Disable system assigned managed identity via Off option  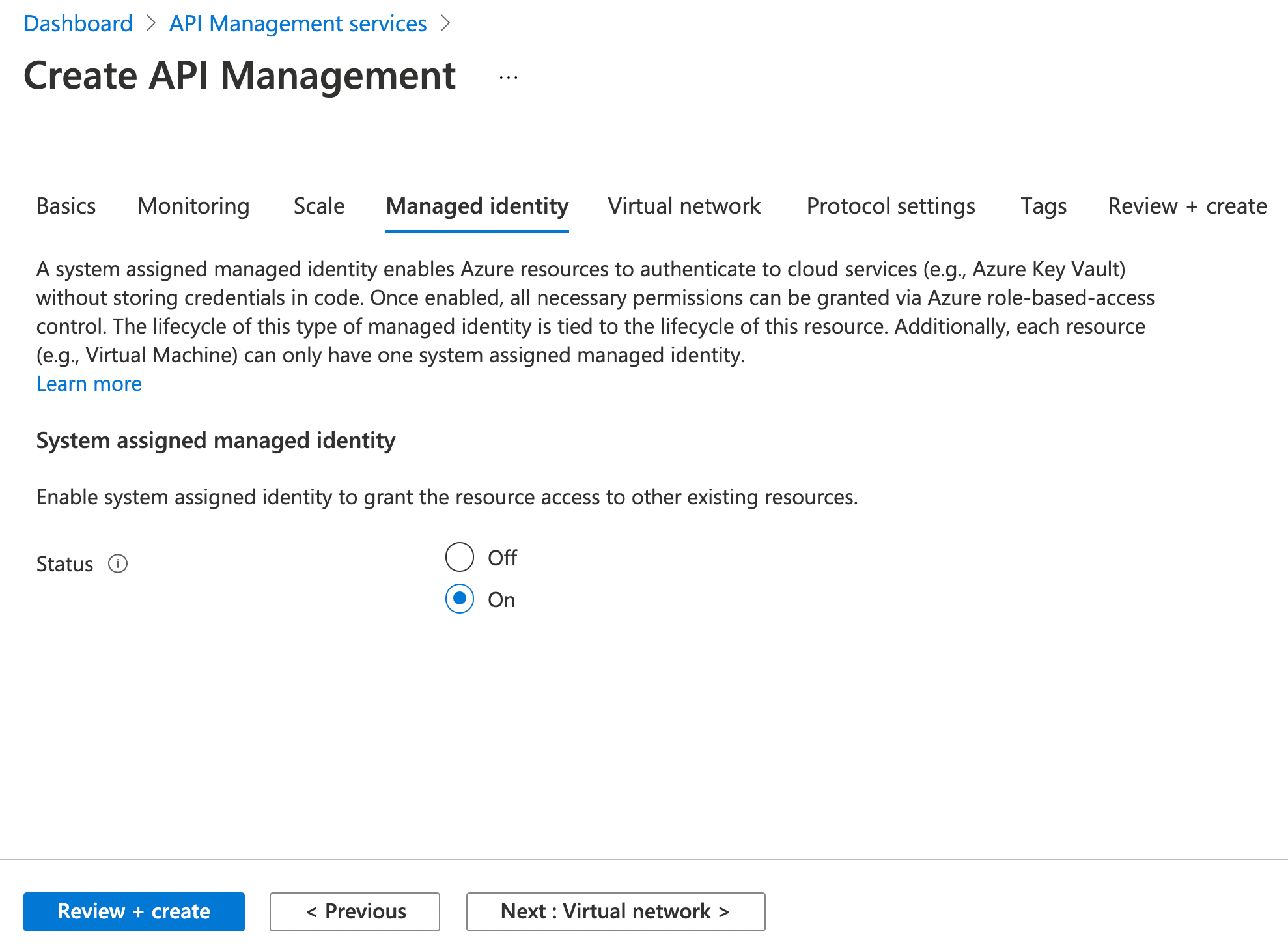pos(459,557)
